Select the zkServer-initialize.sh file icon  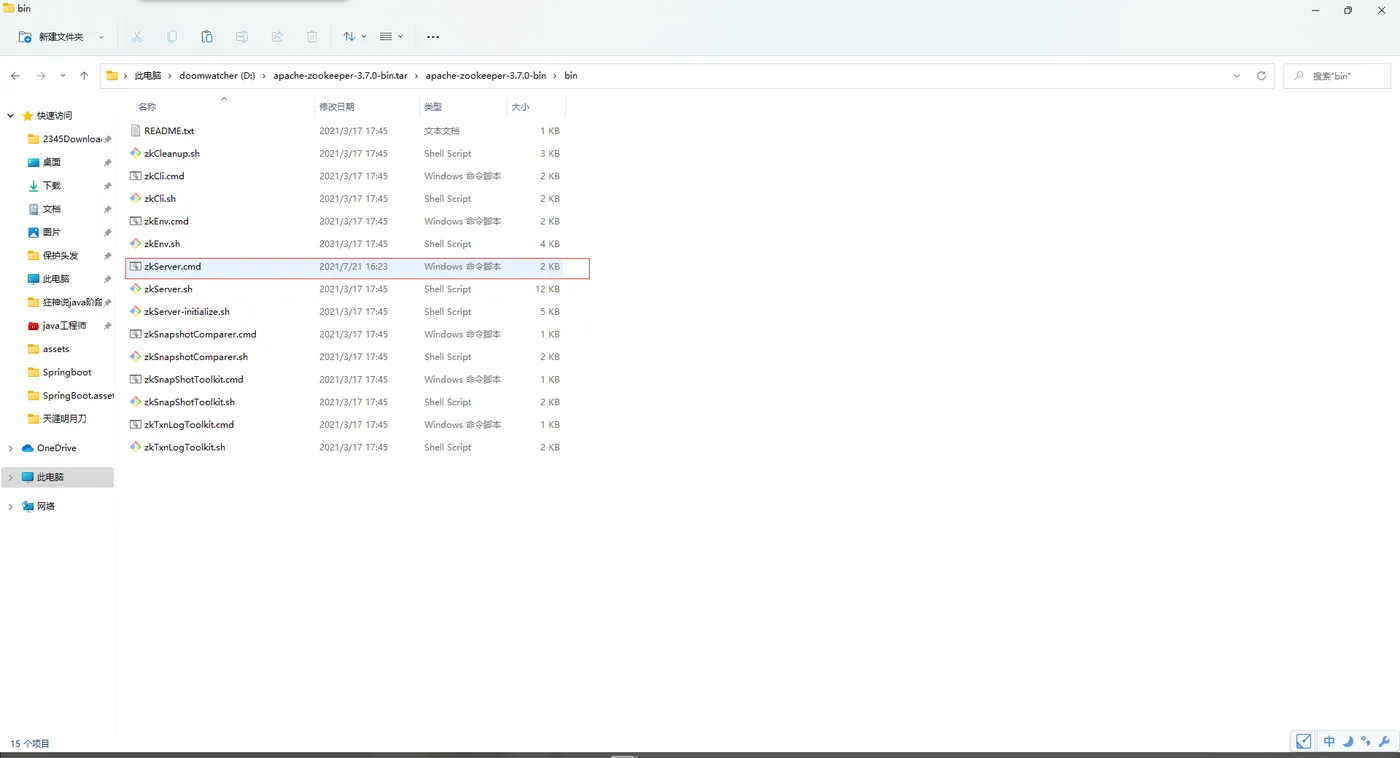click(x=136, y=312)
